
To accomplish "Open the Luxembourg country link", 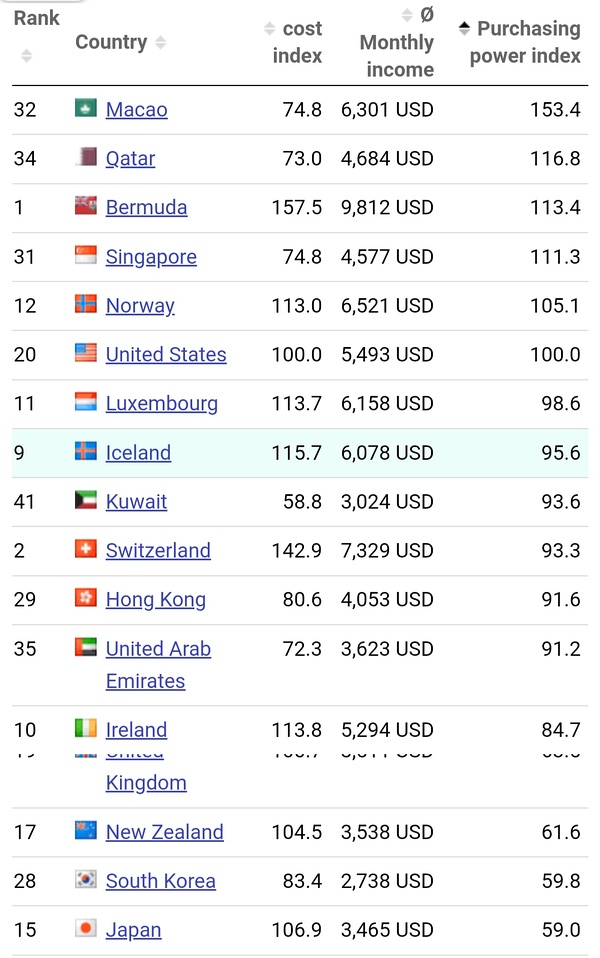I will (x=161, y=404).
